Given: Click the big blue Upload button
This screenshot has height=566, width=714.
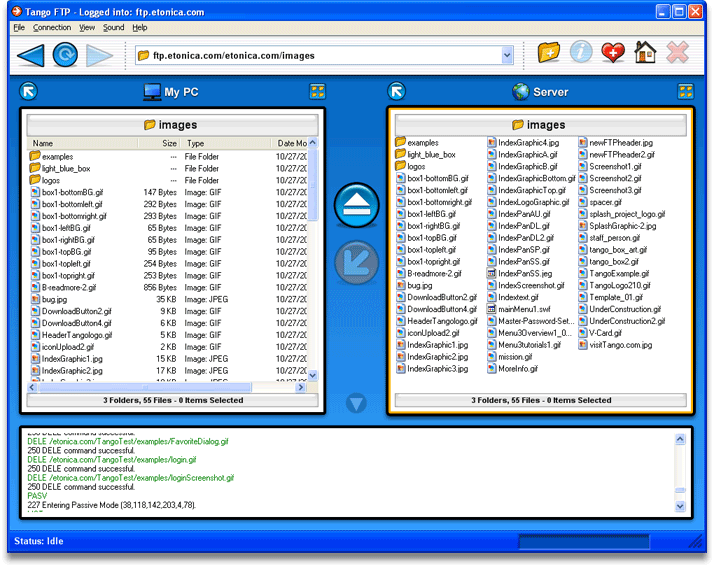Looking at the screenshot, I should (357, 205).
